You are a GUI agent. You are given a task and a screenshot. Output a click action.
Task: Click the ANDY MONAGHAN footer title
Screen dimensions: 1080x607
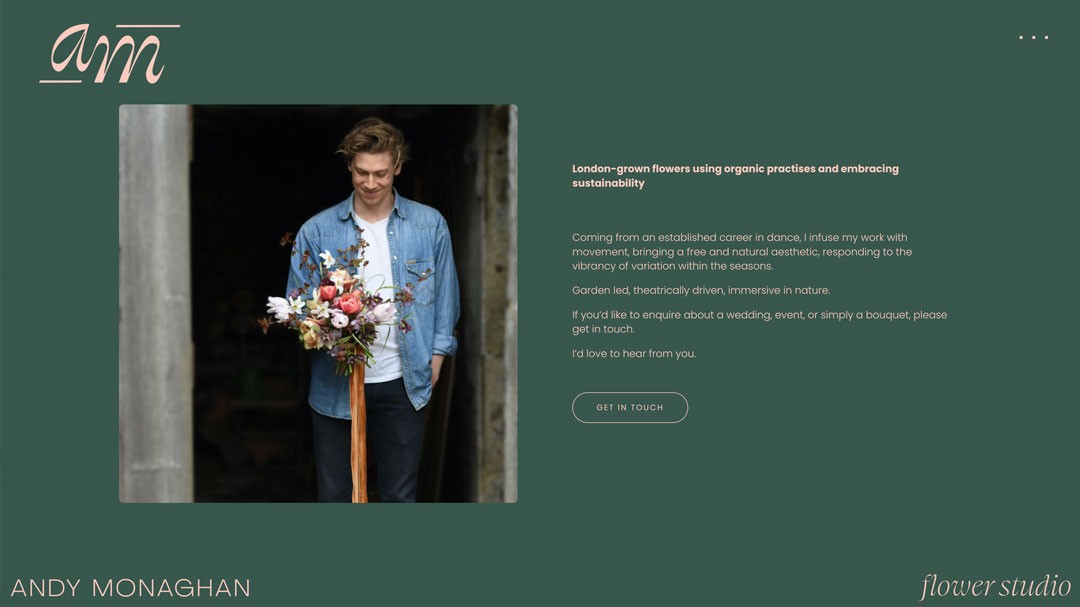click(x=131, y=588)
